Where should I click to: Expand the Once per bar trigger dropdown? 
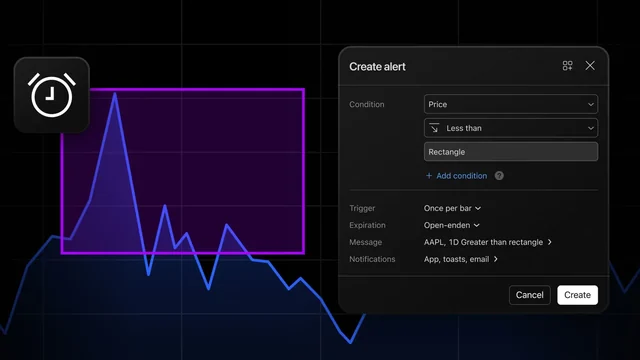coord(452,208)
